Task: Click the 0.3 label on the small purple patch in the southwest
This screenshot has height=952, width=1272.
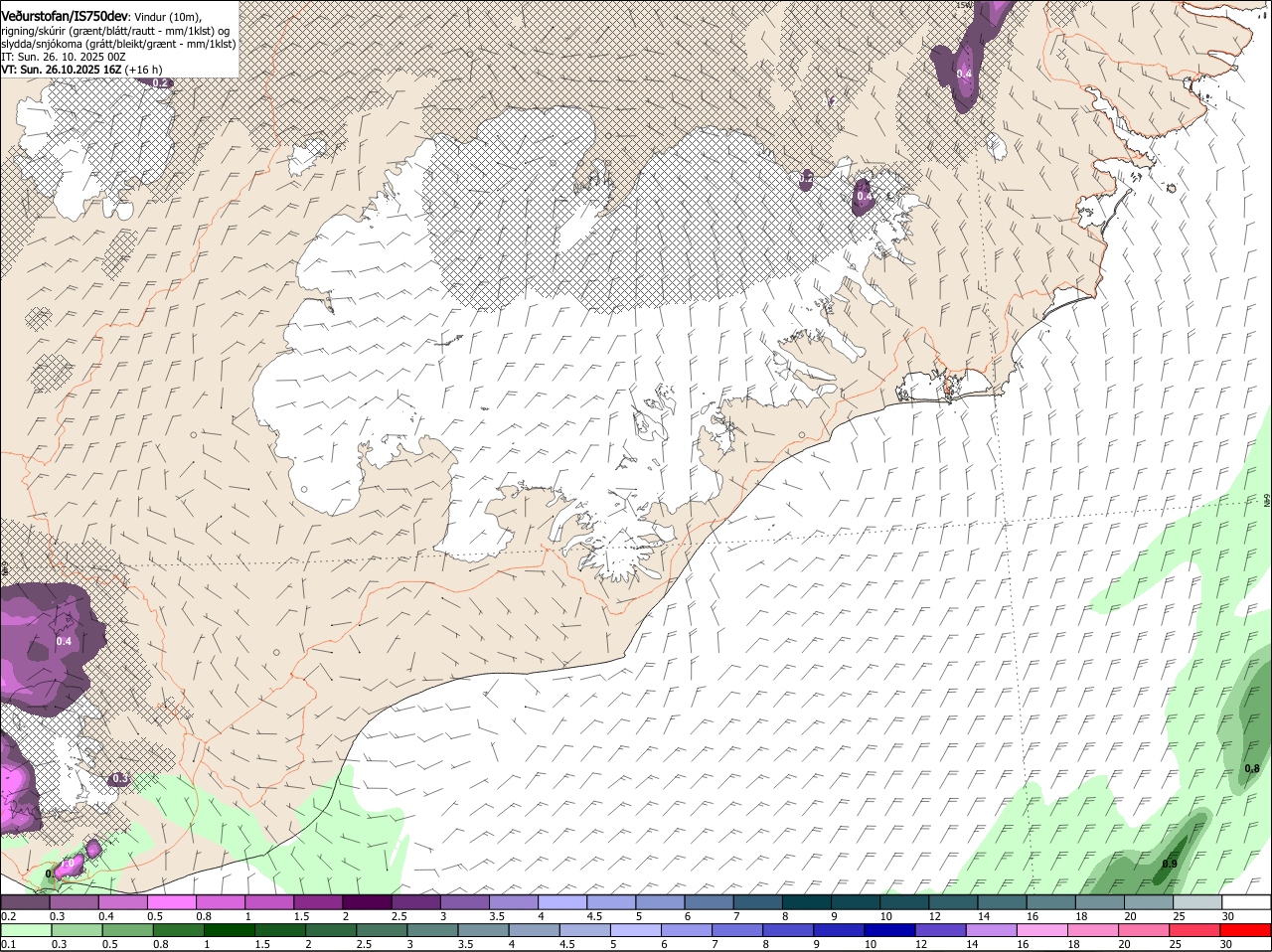Action: point(119,779)
